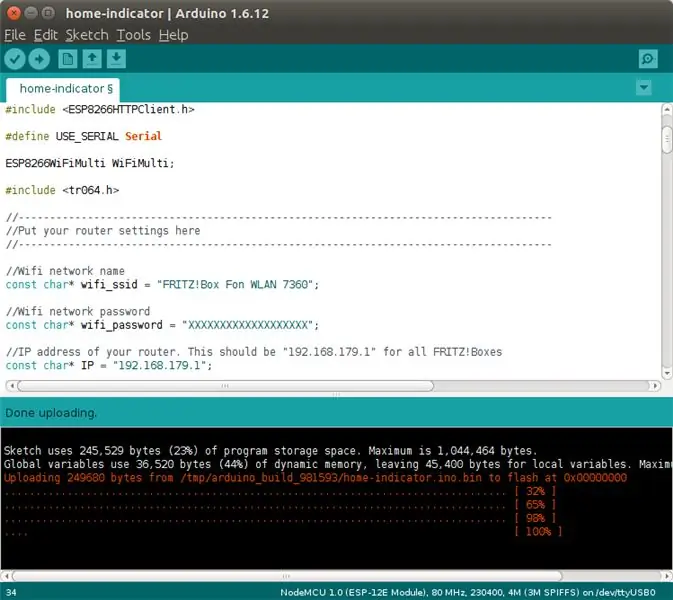Click the "//Wifi network password" comment
Viewport: 673px width, 600px height.
pos(78,312)
